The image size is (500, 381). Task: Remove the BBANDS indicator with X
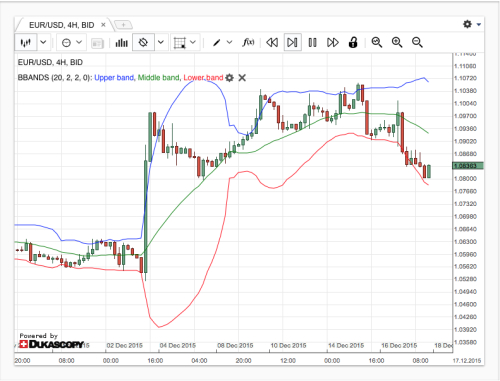coord(242,78)
